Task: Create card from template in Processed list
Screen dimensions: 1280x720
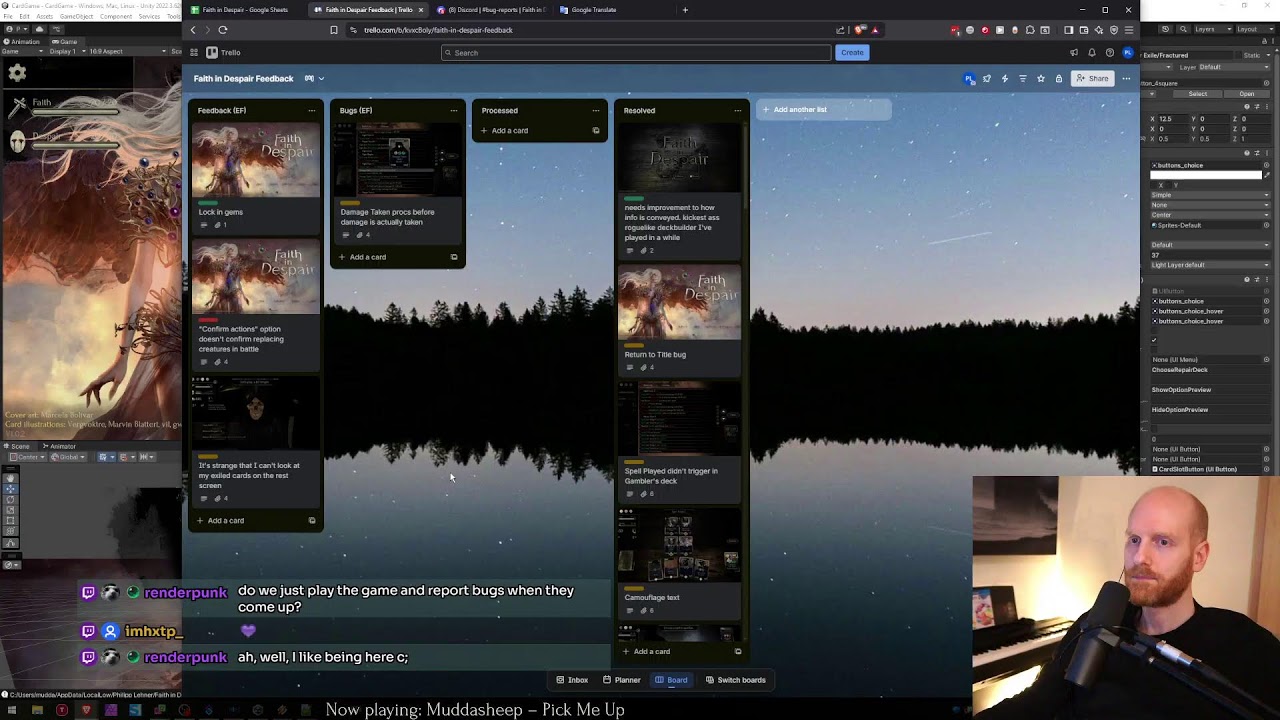Action: point(596,130)
